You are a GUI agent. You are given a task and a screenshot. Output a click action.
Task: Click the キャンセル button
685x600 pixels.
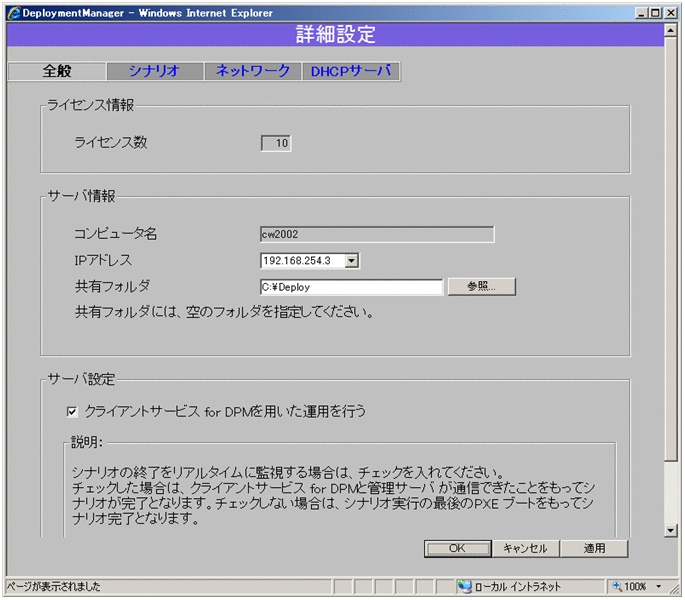coord(525,548)
